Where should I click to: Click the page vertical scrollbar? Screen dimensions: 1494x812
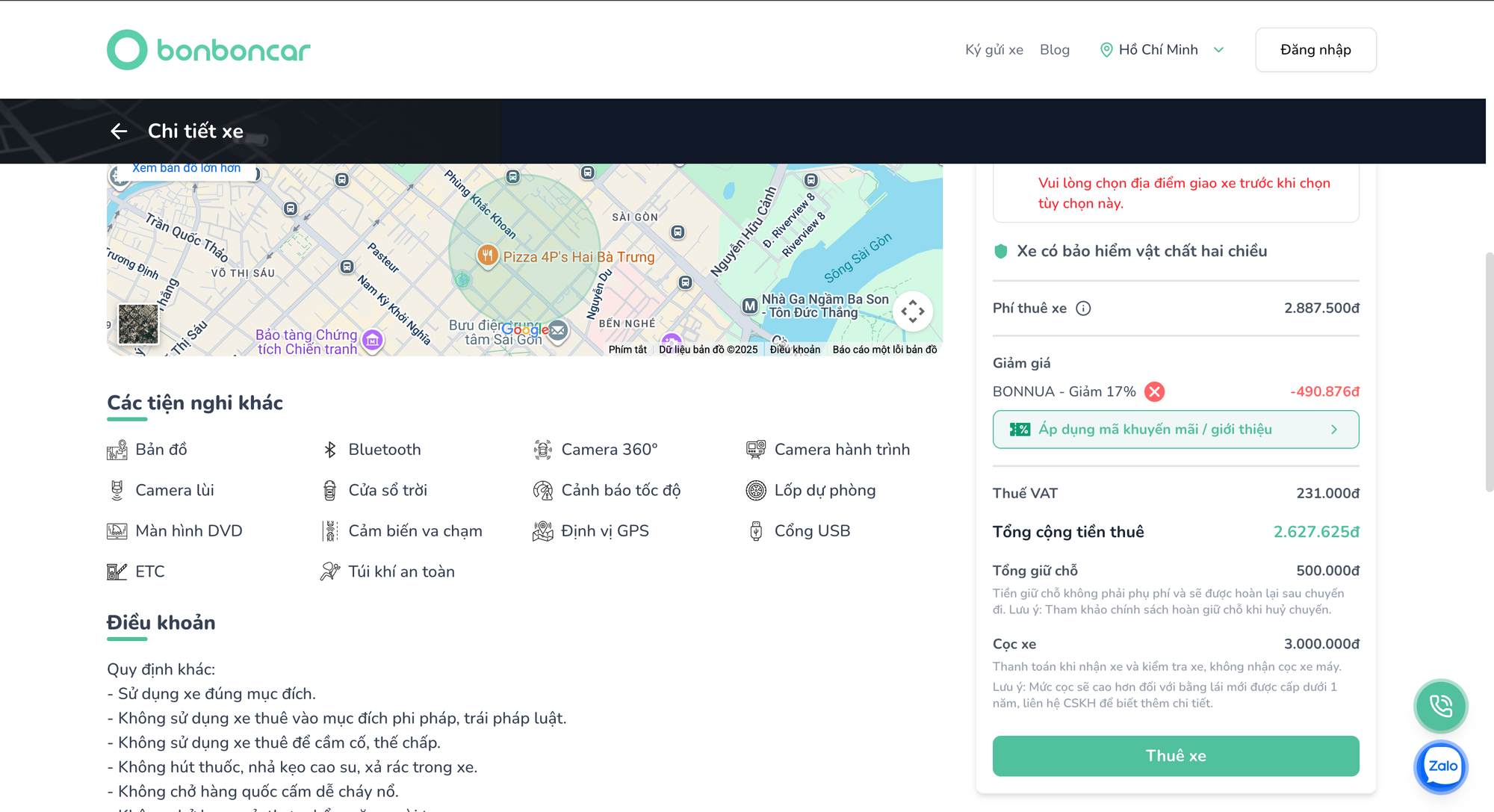pos(1489,374)
